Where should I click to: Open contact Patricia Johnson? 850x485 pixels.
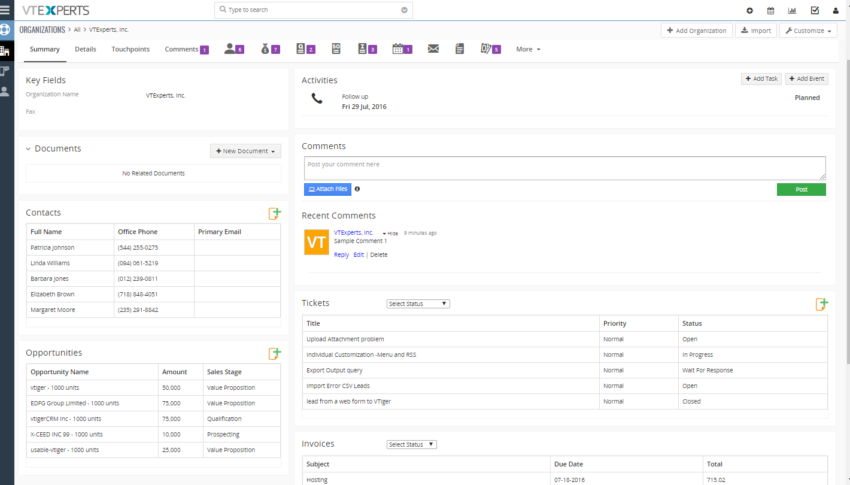53,248
